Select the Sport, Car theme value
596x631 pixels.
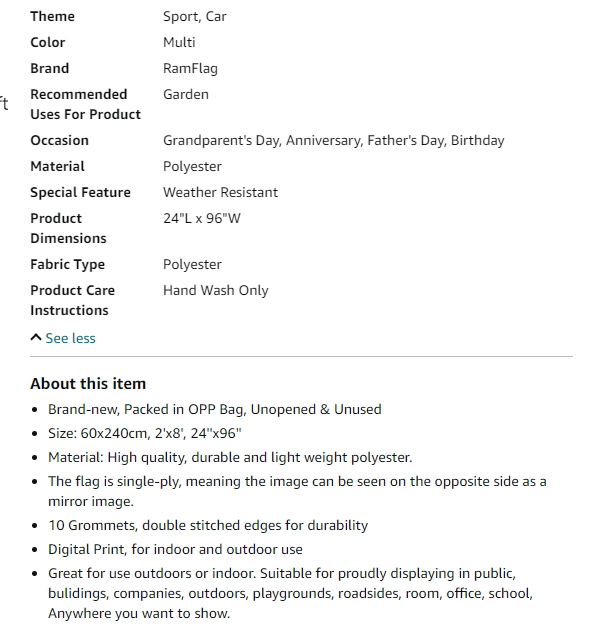click(195, 17)
